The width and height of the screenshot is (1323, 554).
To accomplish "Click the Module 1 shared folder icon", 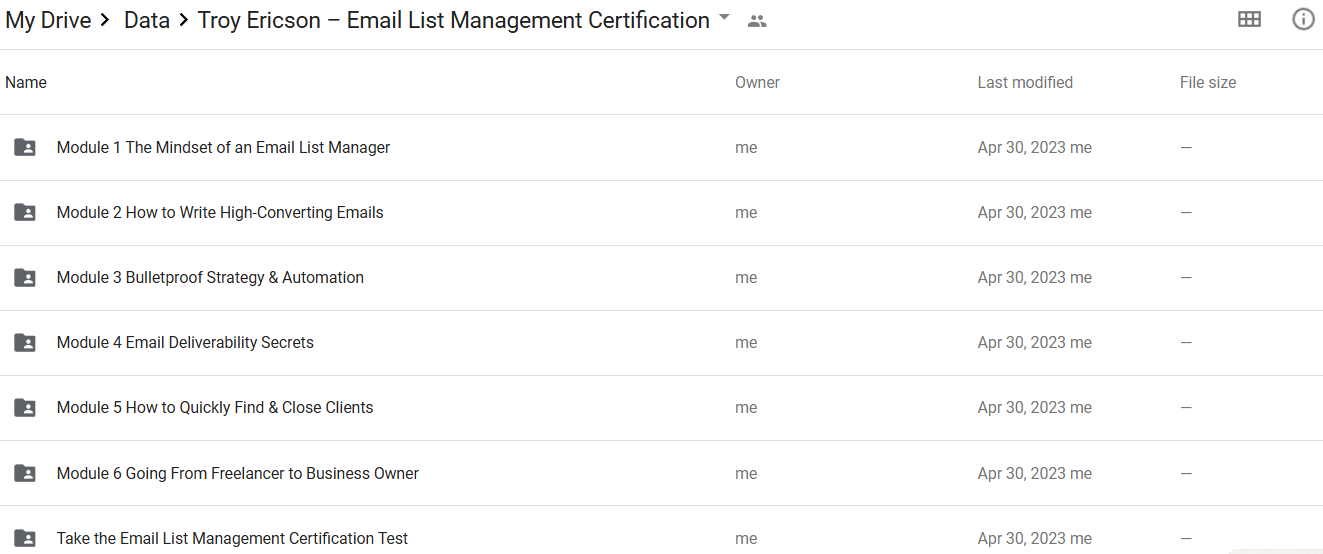I will pyautogui.click(x=25, y=147).
